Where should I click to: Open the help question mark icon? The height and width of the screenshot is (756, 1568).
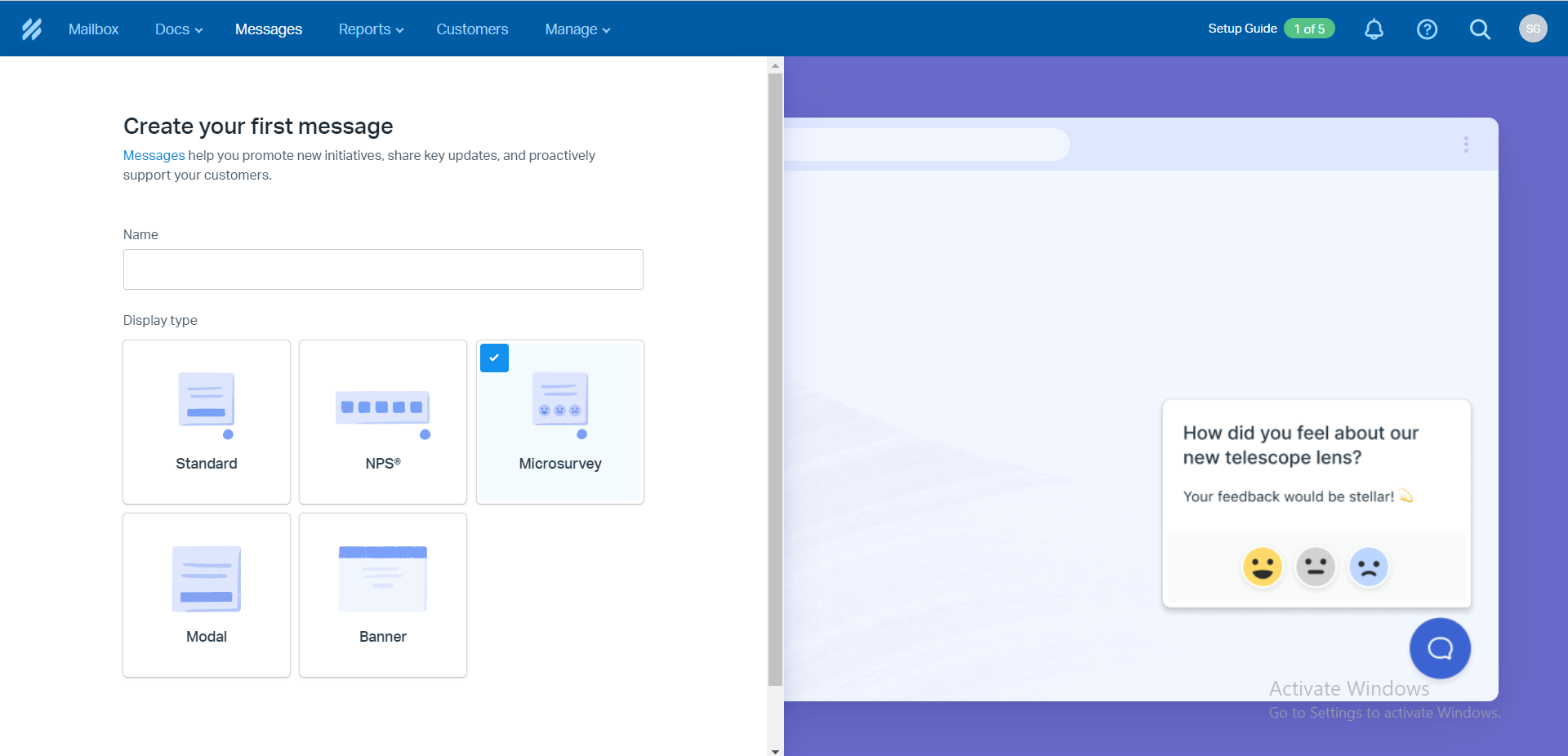1427,29
